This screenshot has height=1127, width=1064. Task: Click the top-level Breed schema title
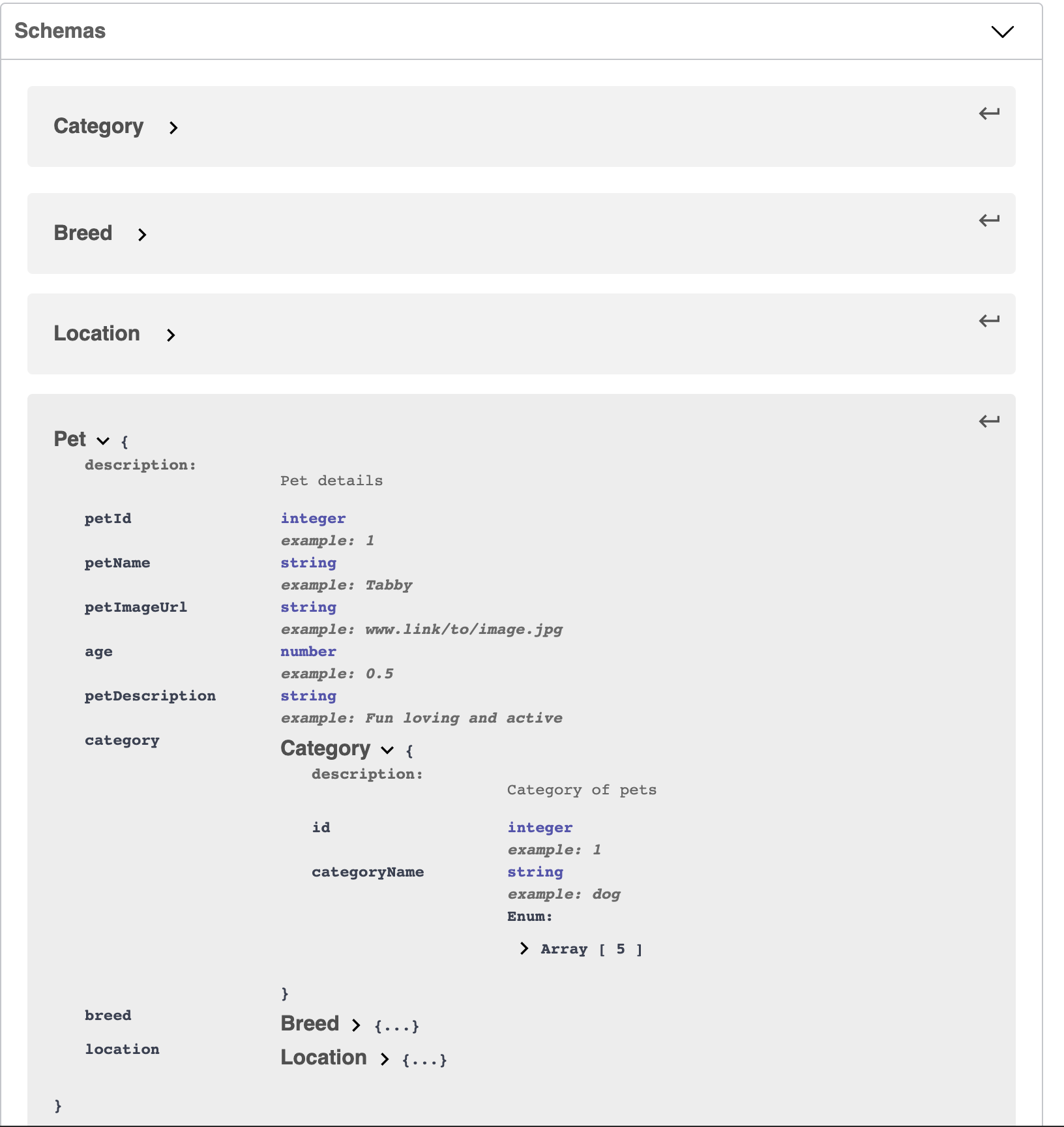pyautogui.click(x=83, y=233)
